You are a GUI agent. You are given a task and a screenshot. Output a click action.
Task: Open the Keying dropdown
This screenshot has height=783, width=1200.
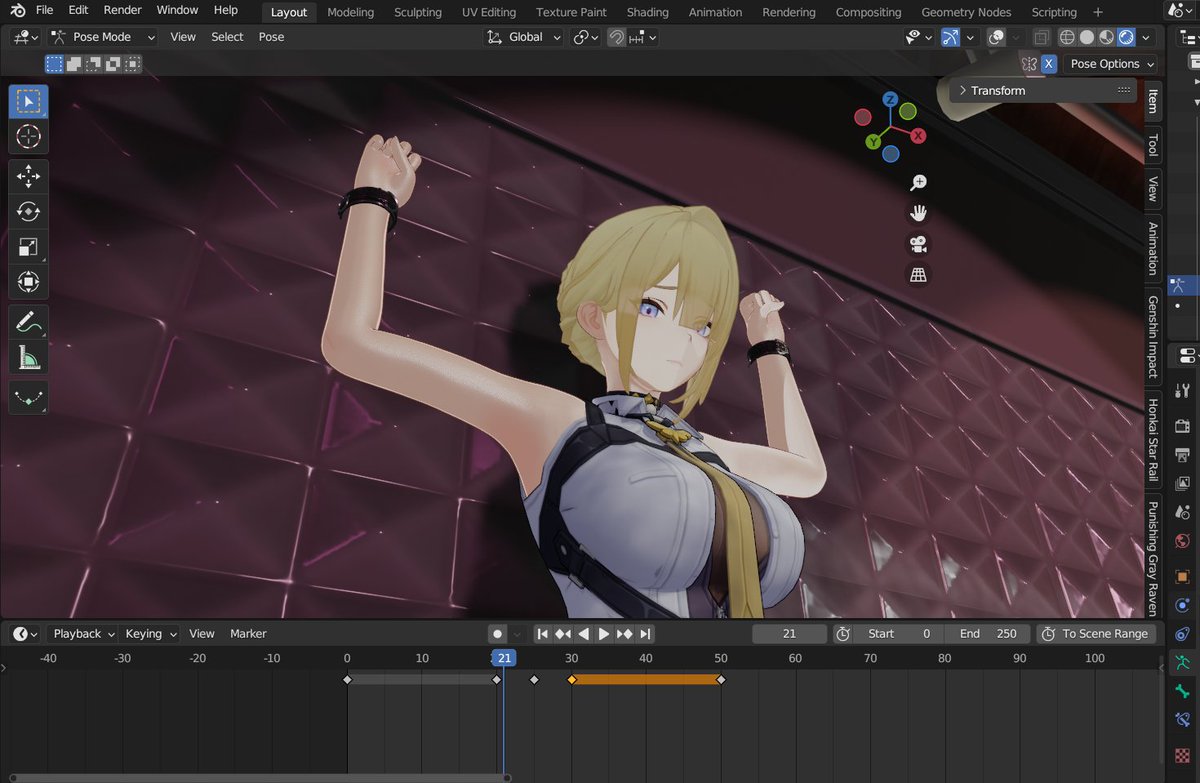[x=150, y=634]
